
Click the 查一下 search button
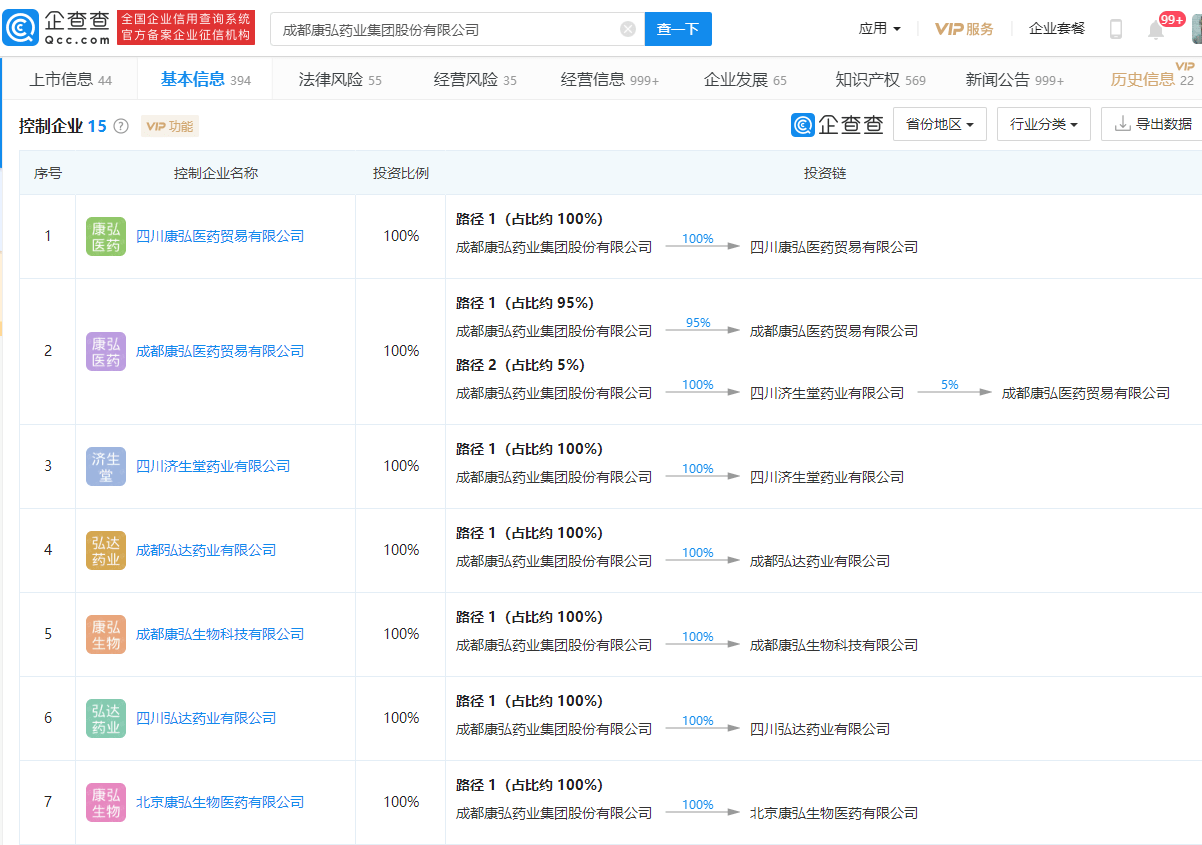tap(678, 29)
